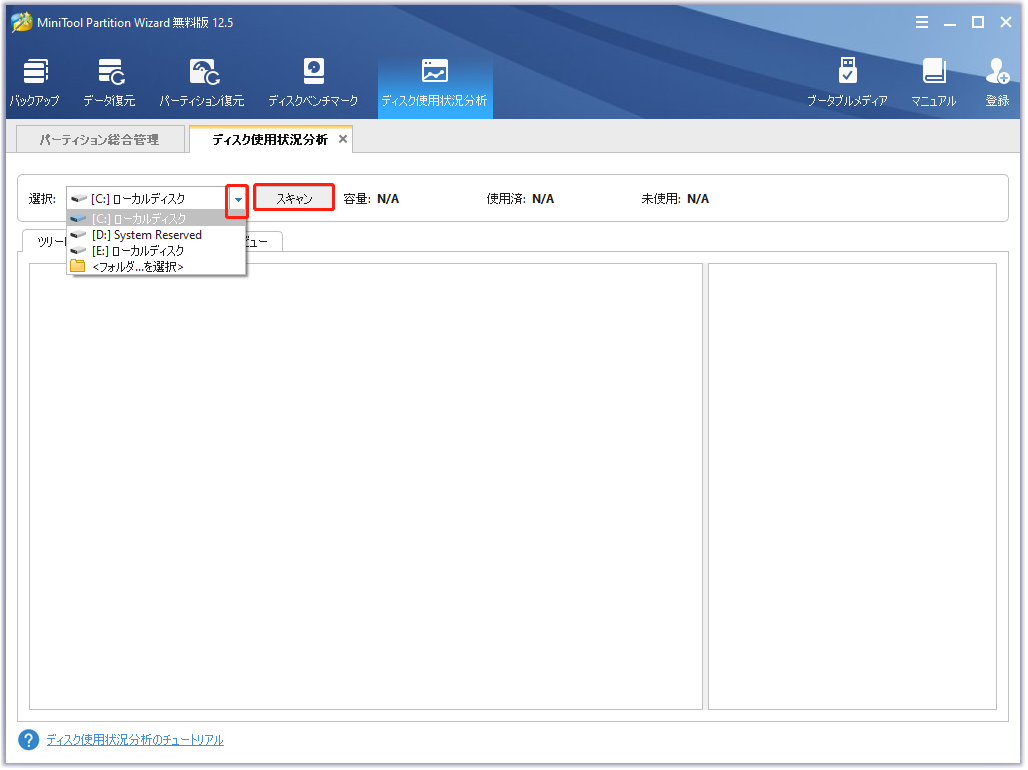Viewport: 1028px width, 770px height.
Task: Close the ディスク使用状況分析 tab
Action: click(343, 139)
